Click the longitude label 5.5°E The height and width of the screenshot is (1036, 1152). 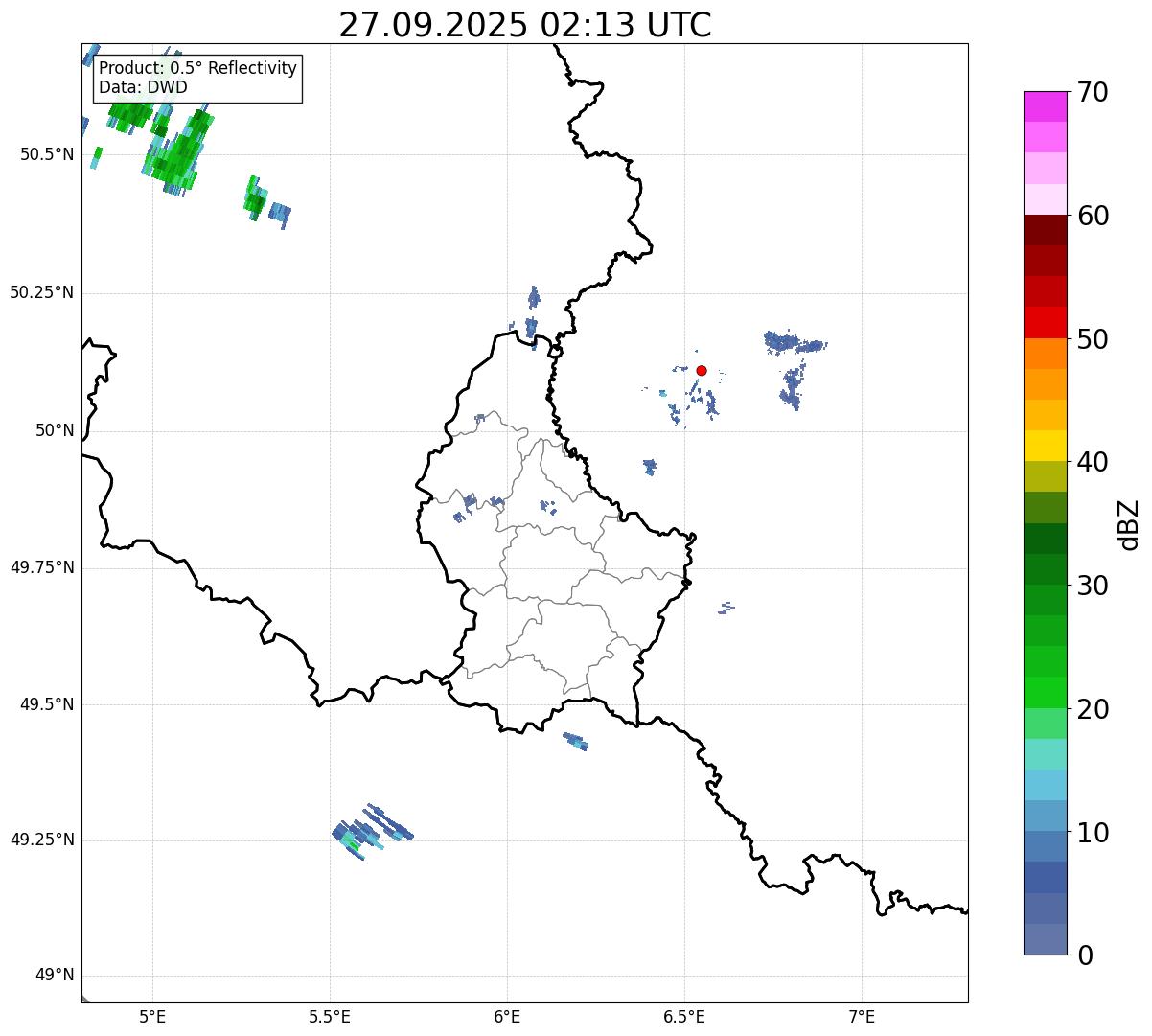pyautogui.click(x=330, y=1016)
